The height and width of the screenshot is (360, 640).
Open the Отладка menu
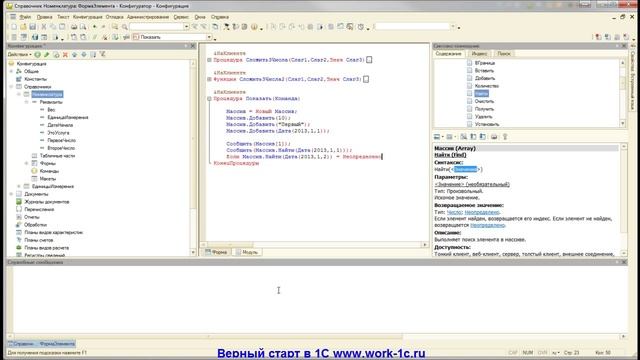[x=114, y=17]
